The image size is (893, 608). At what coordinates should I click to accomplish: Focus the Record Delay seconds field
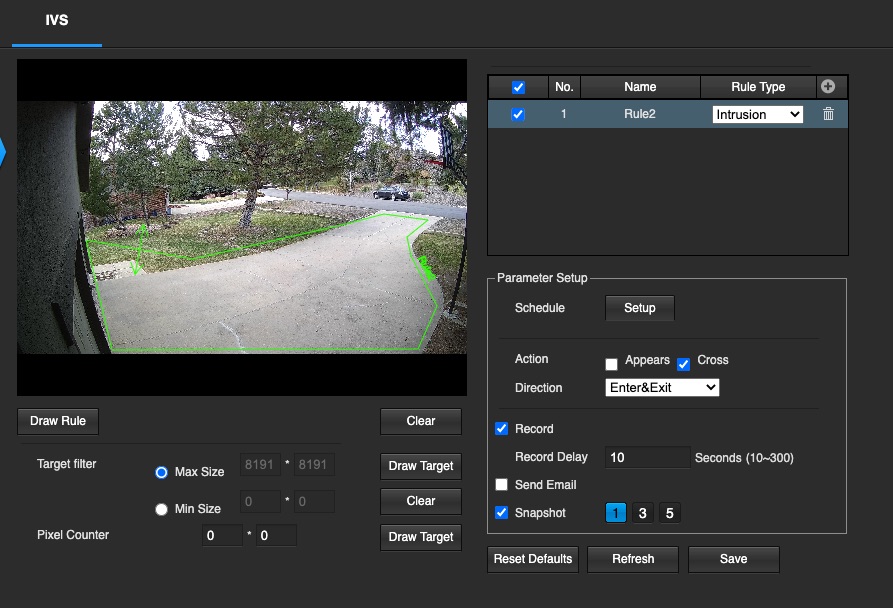648,457
